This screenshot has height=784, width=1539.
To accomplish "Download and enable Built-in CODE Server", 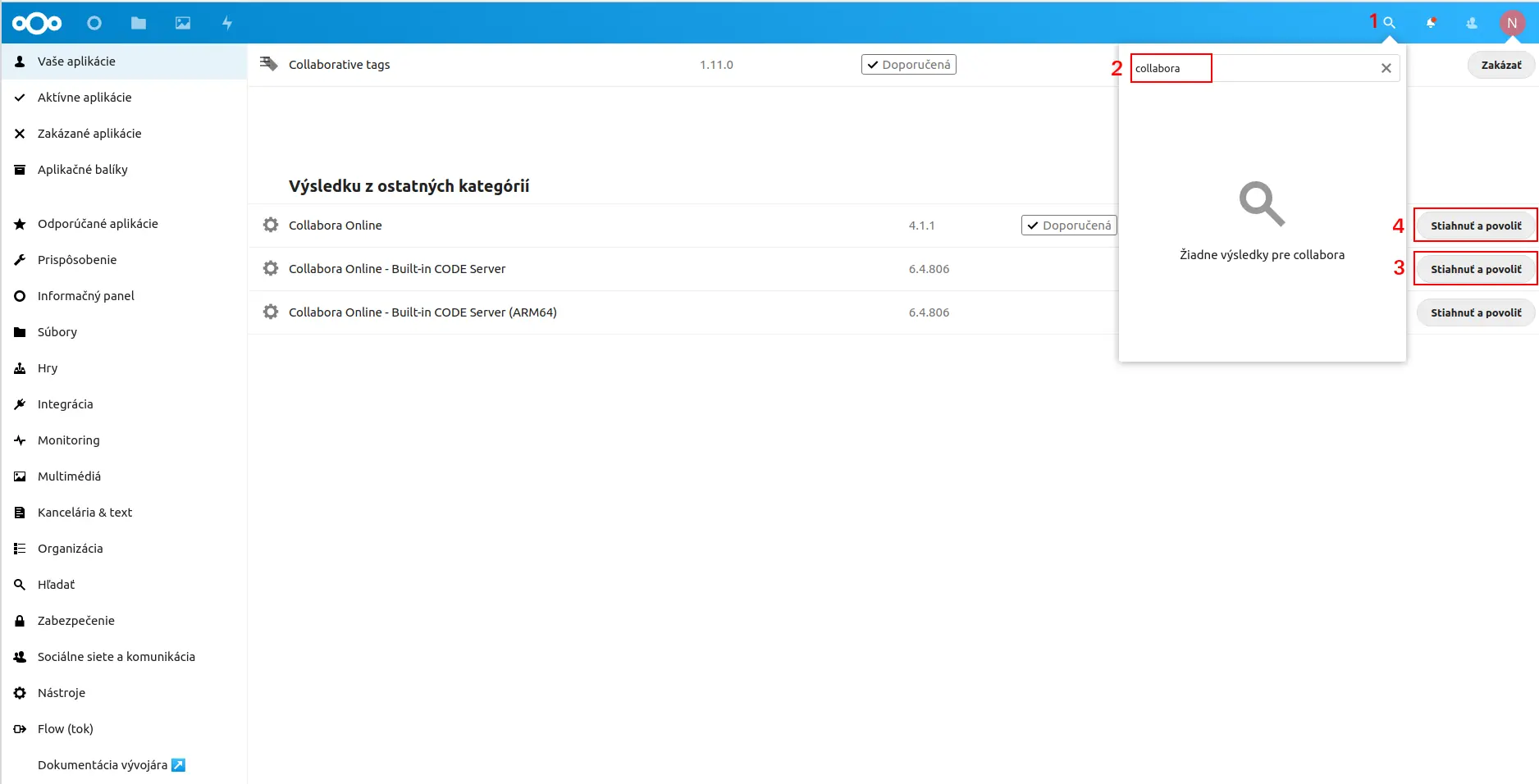I will [1475, 269].
